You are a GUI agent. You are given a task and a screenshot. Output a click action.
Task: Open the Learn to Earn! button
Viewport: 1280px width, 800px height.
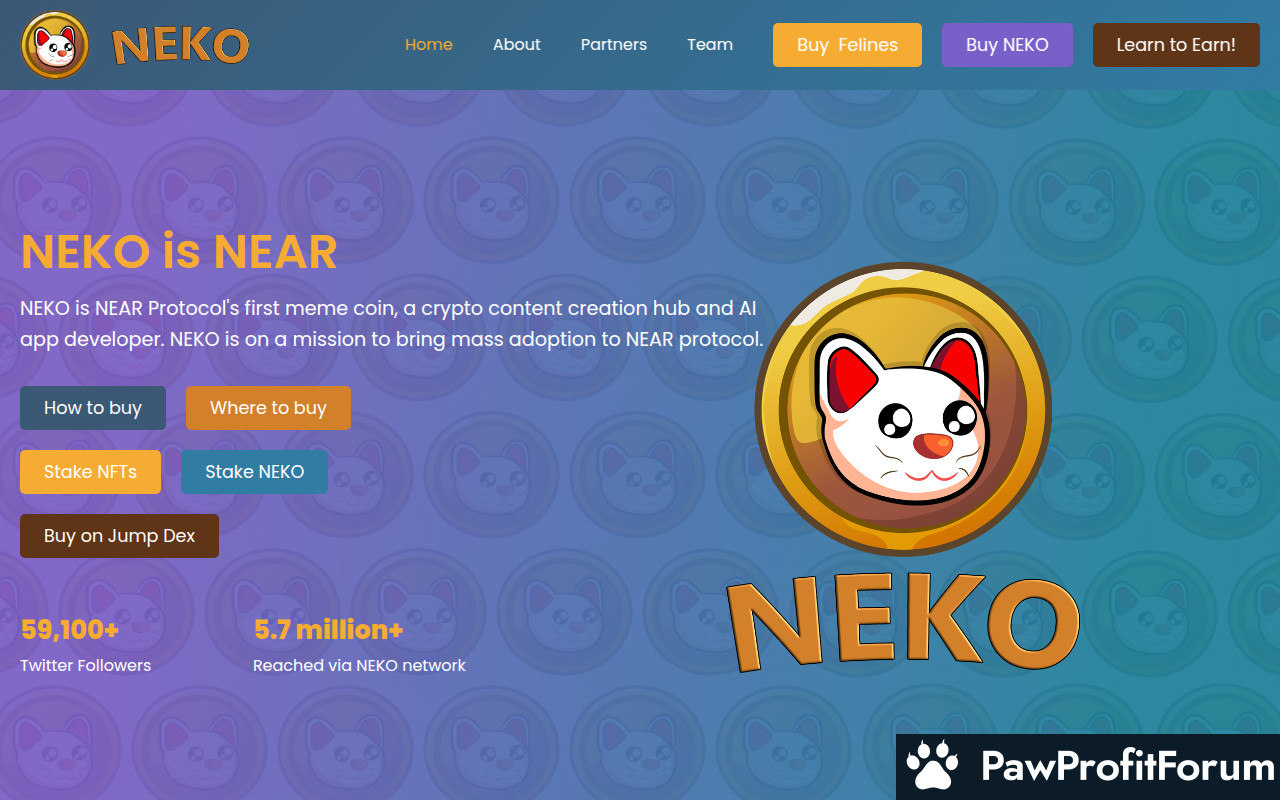pos(1176,45)
